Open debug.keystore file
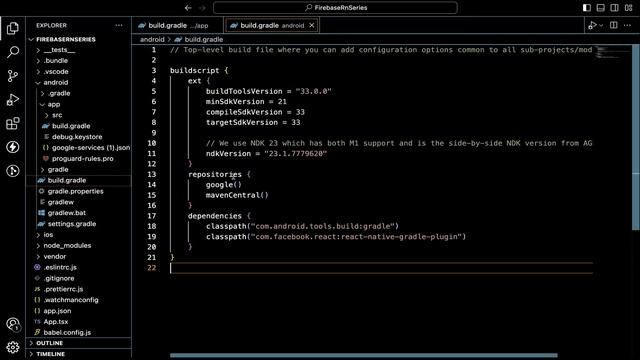 [78, 137]
